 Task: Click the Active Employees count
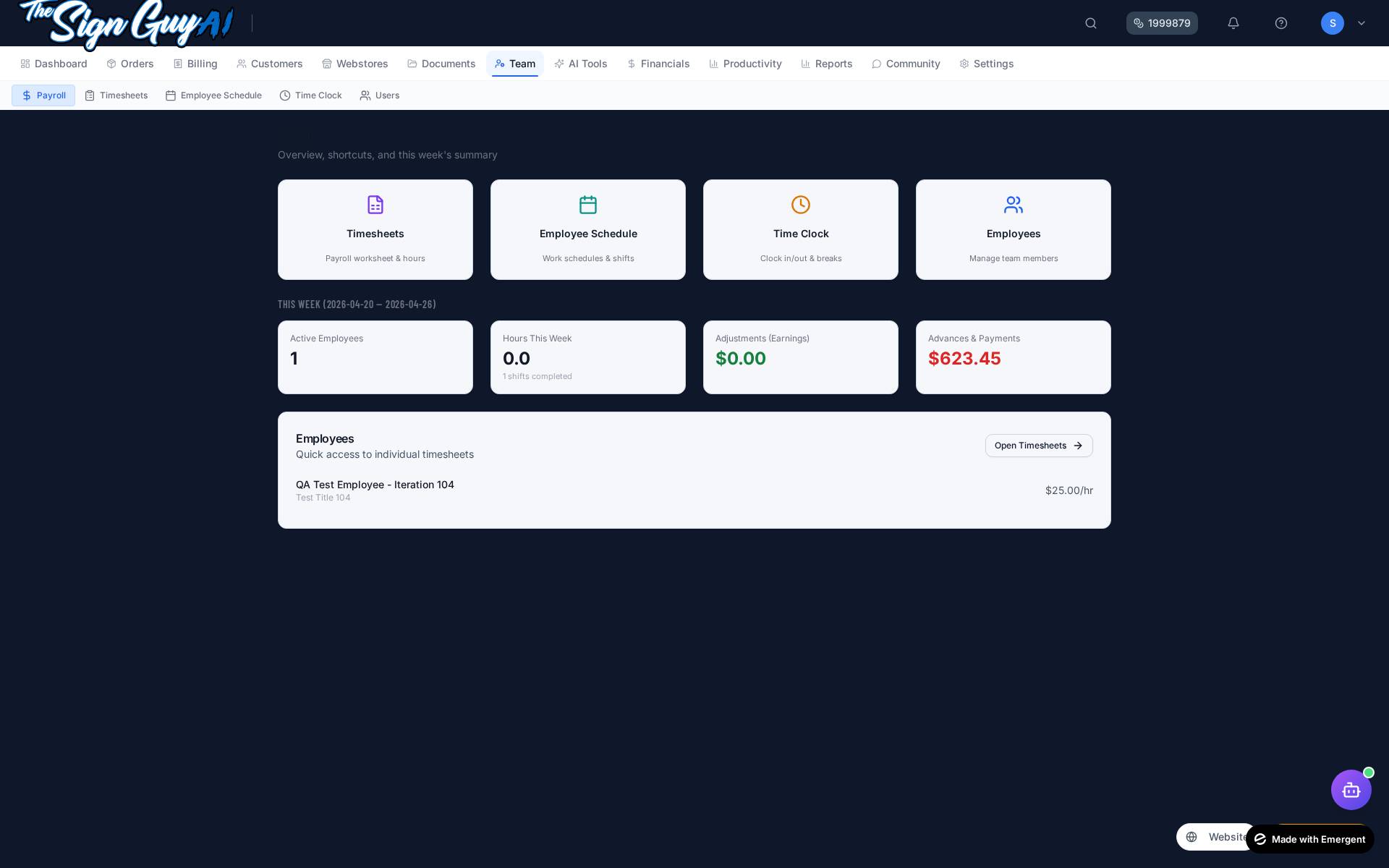pos(294,359)
